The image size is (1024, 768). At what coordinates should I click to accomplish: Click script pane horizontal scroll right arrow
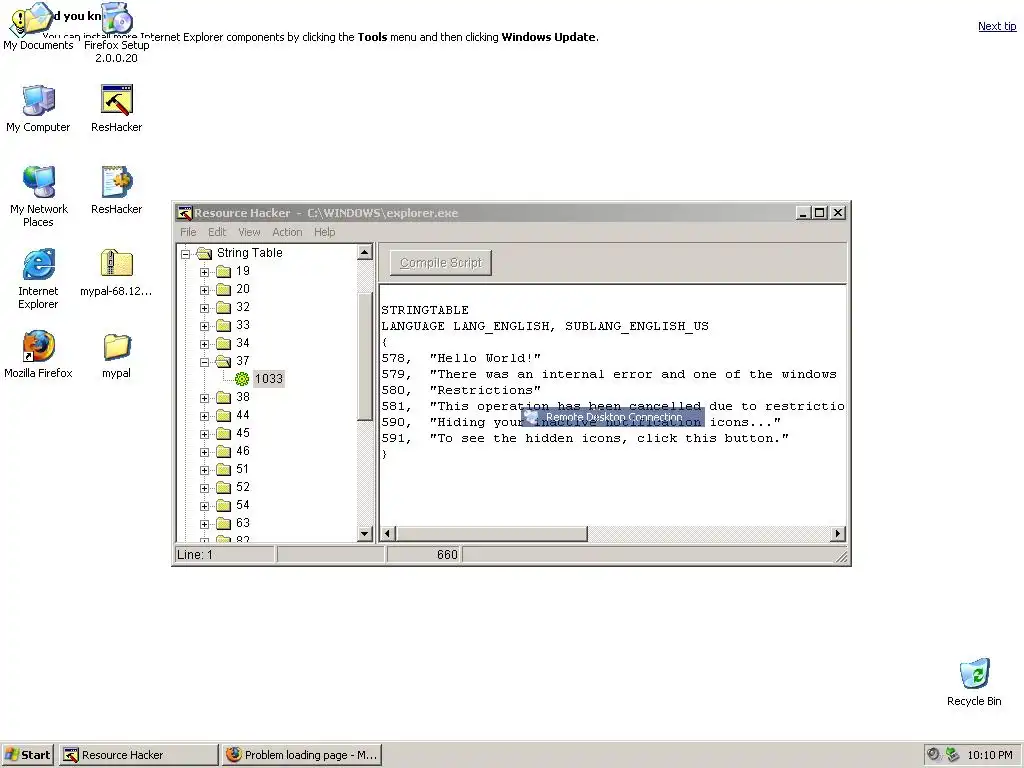(838, 534)
